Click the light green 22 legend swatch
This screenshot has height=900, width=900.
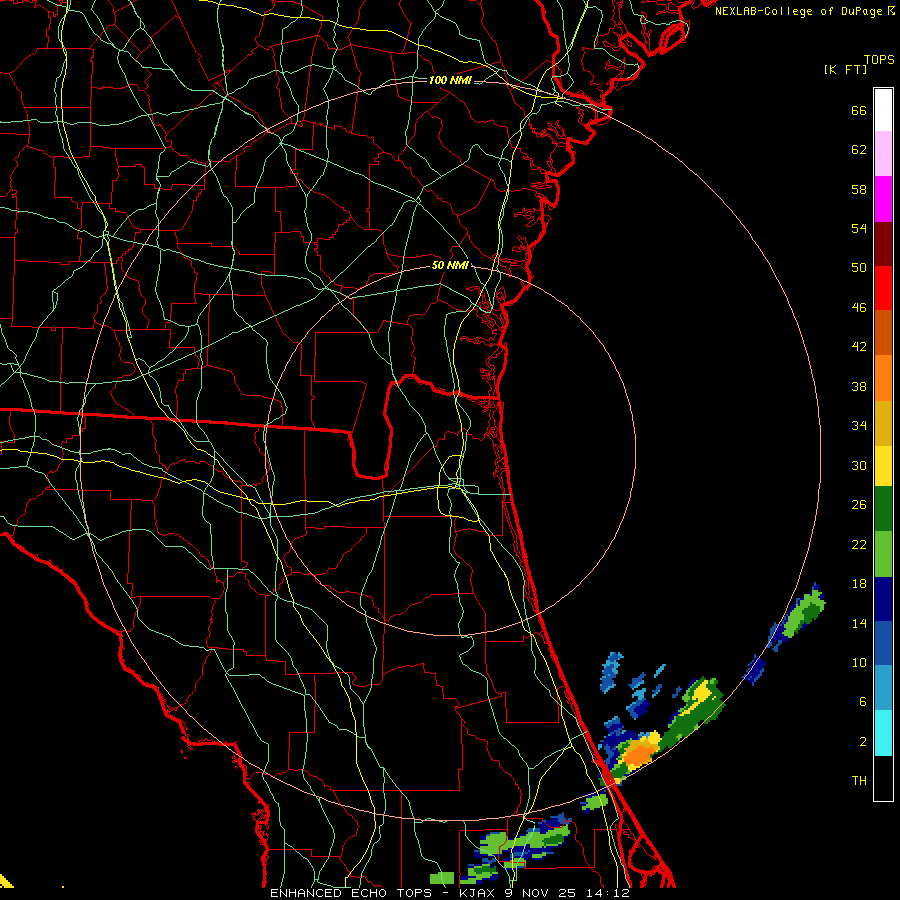point(883,554)
